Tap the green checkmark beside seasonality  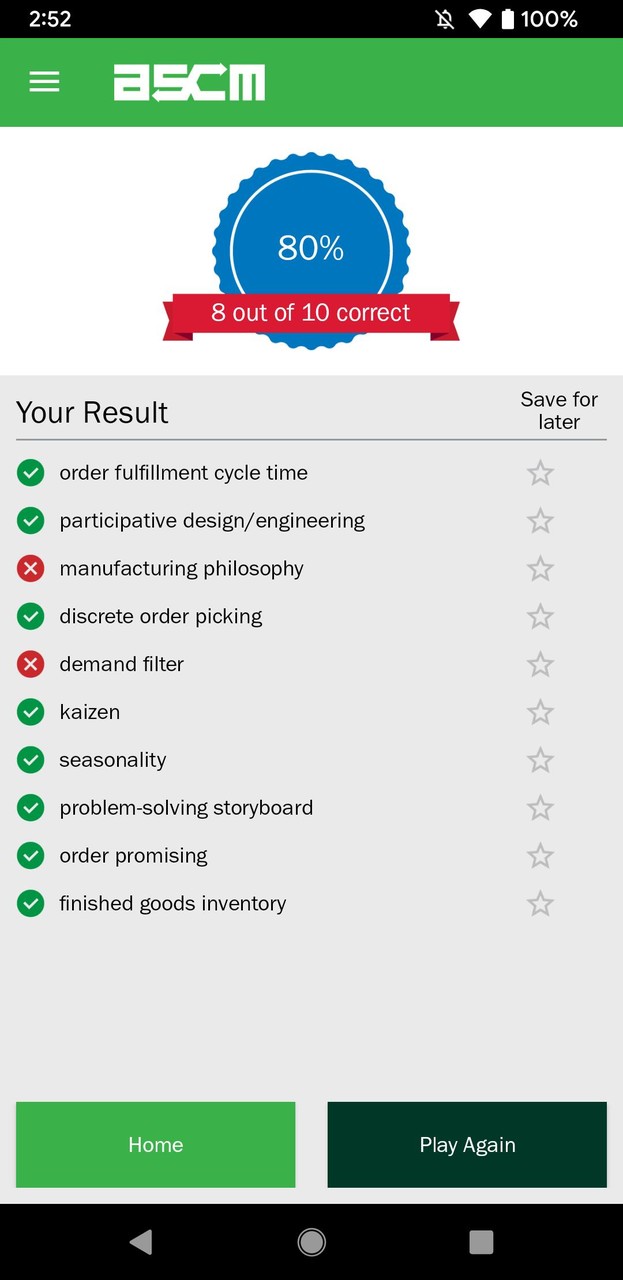click(x=30, y=760)
